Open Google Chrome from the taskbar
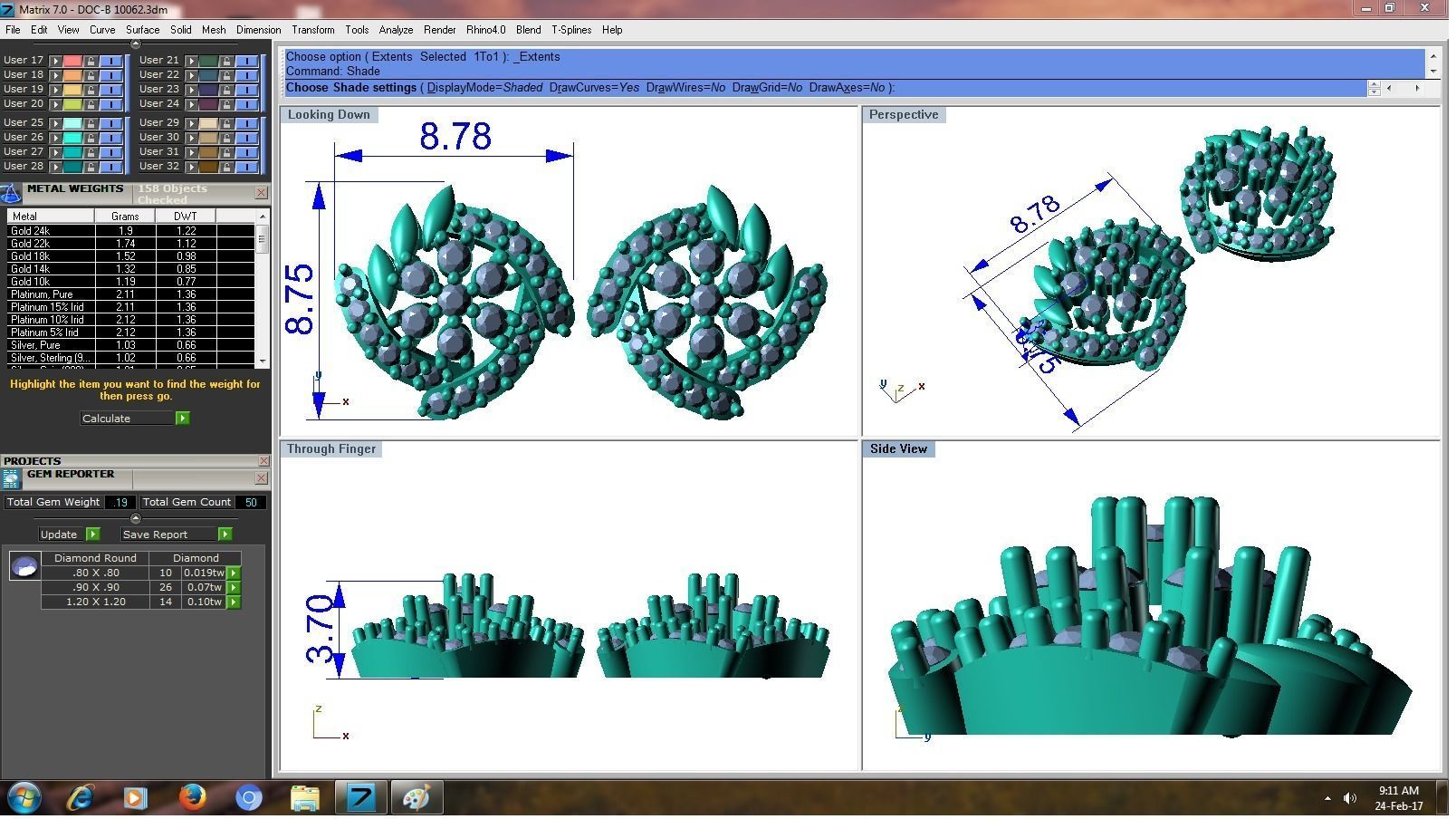The width and height of the screenshot is (1456, 819). point(249,800)
